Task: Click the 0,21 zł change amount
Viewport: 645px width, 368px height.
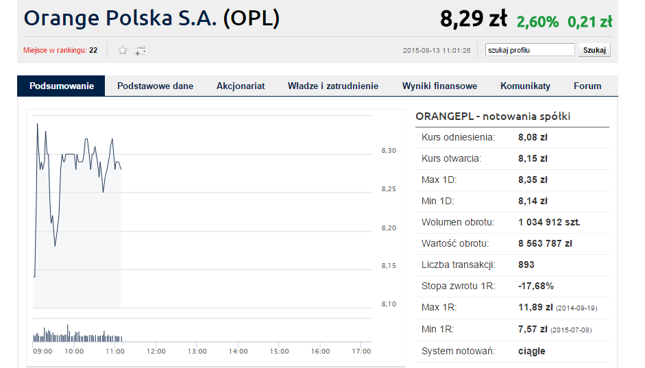Action: [x=590, y=22]
